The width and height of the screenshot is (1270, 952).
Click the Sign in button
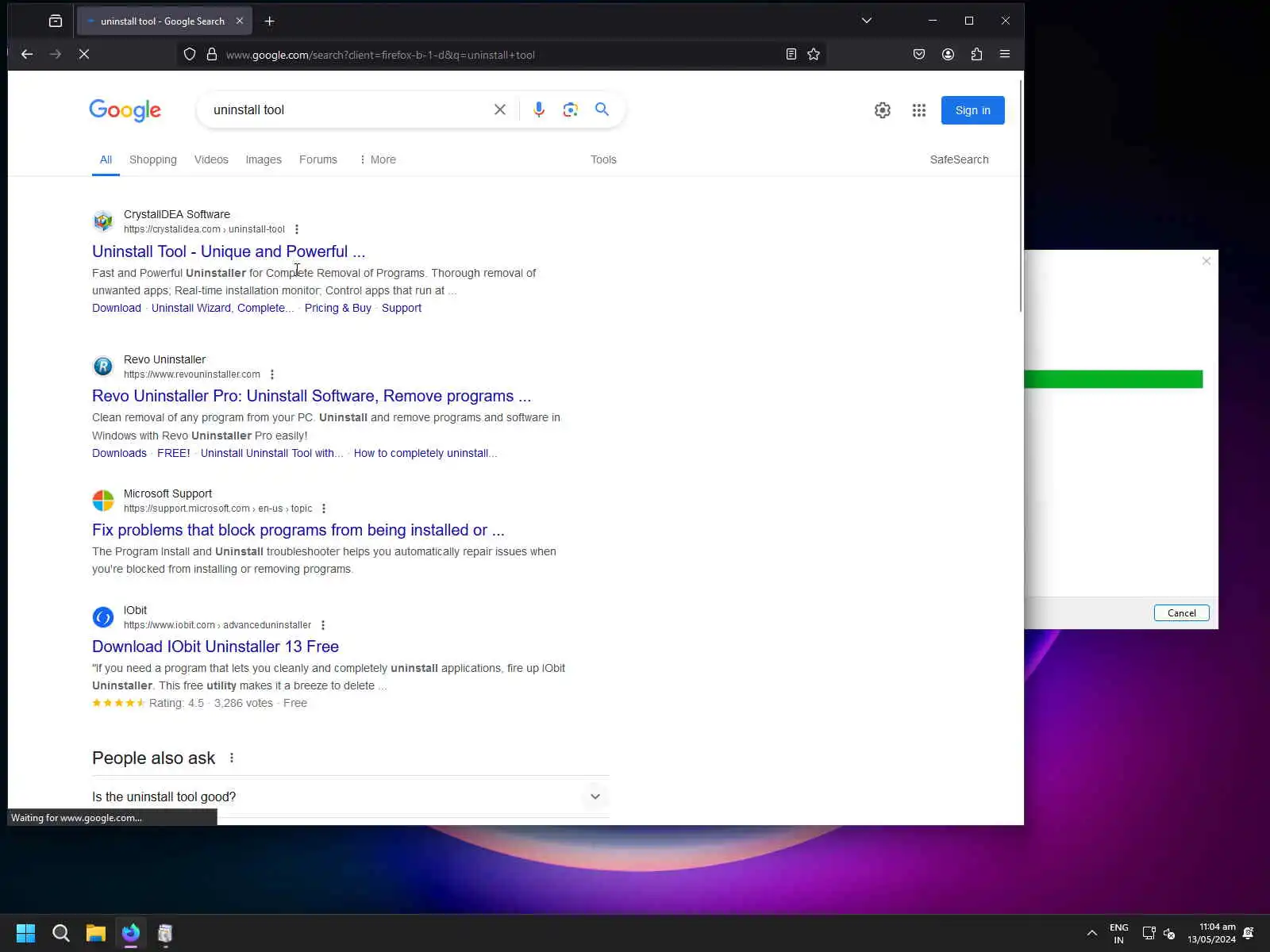pos(973,110)
